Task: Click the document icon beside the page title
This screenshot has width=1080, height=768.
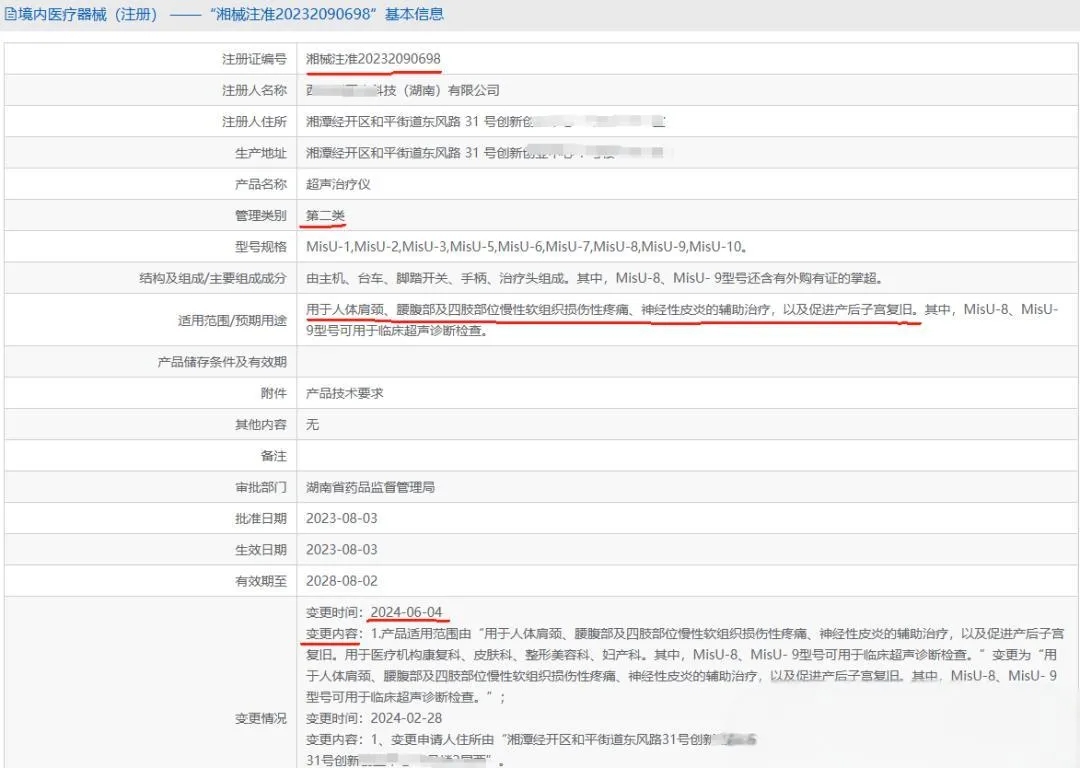Action: click(10, 14)
